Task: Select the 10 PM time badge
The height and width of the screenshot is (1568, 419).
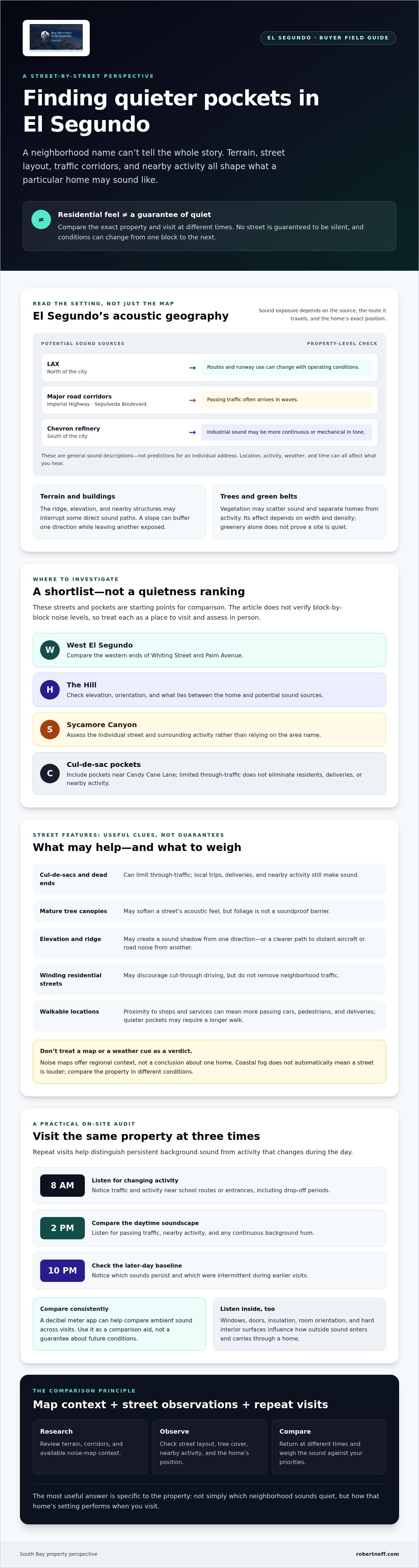Action: coord(62,1270)
